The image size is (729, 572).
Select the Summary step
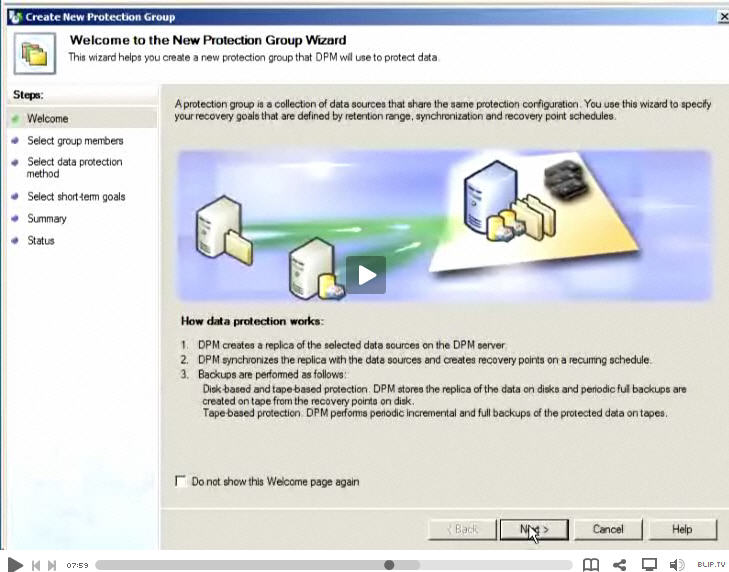tap(47, 219)
